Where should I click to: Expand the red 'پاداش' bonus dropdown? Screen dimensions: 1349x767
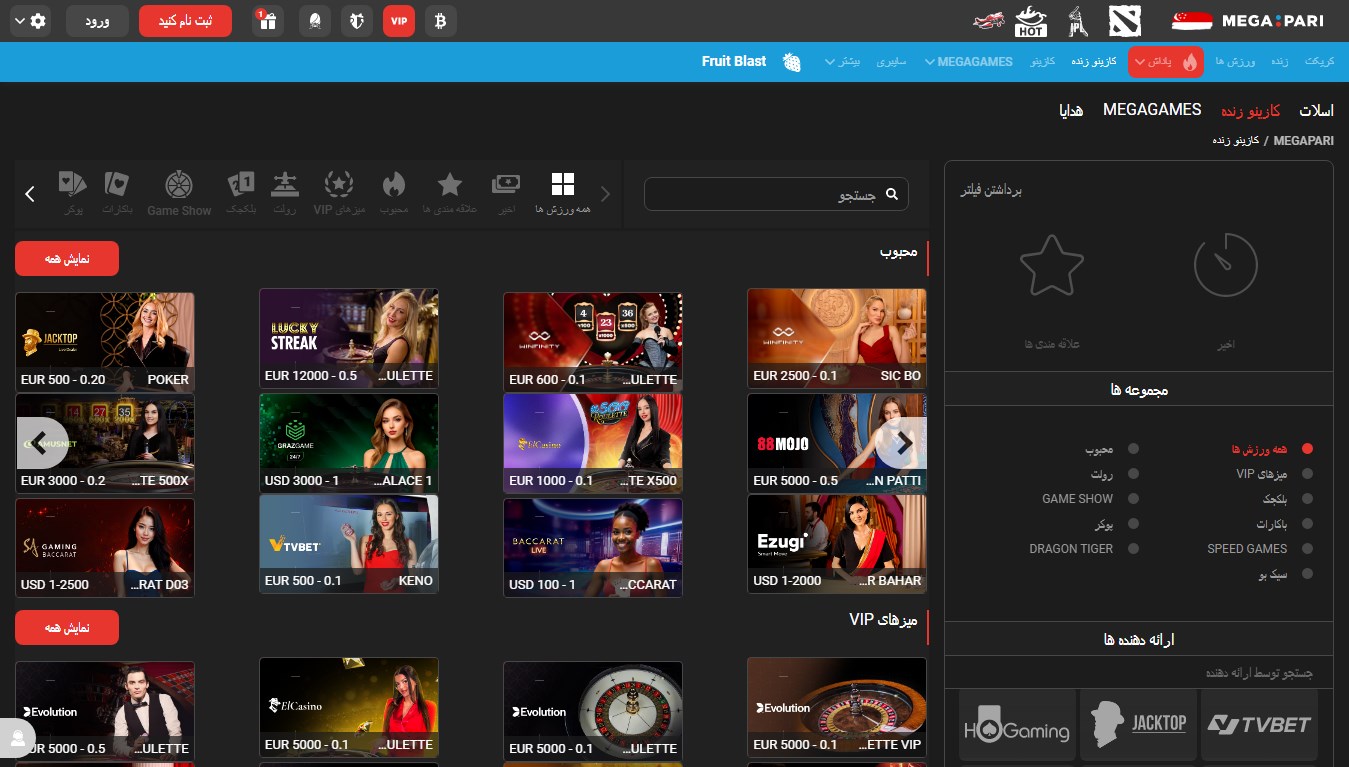click(x=1165, y=62)
